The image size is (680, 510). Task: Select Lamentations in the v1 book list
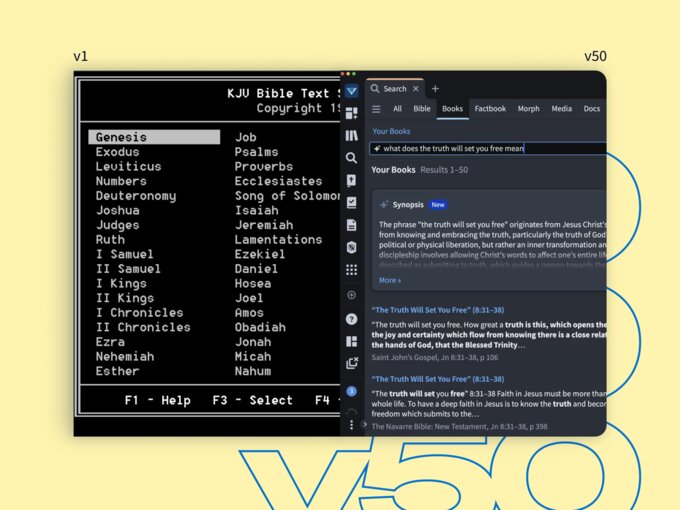click(278, 240)
